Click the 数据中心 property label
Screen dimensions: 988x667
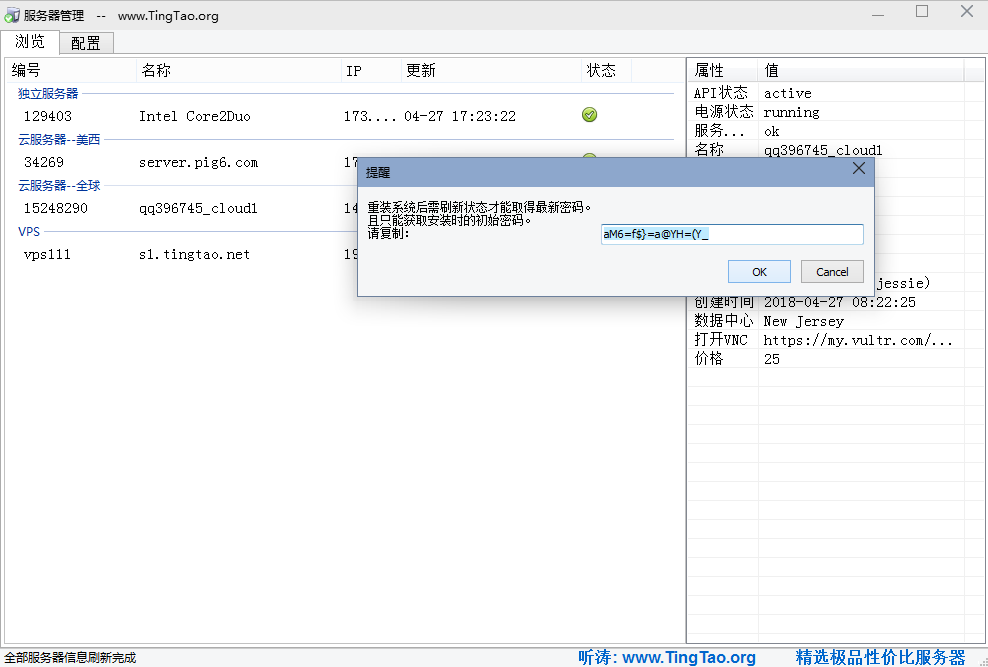[724, 321]
